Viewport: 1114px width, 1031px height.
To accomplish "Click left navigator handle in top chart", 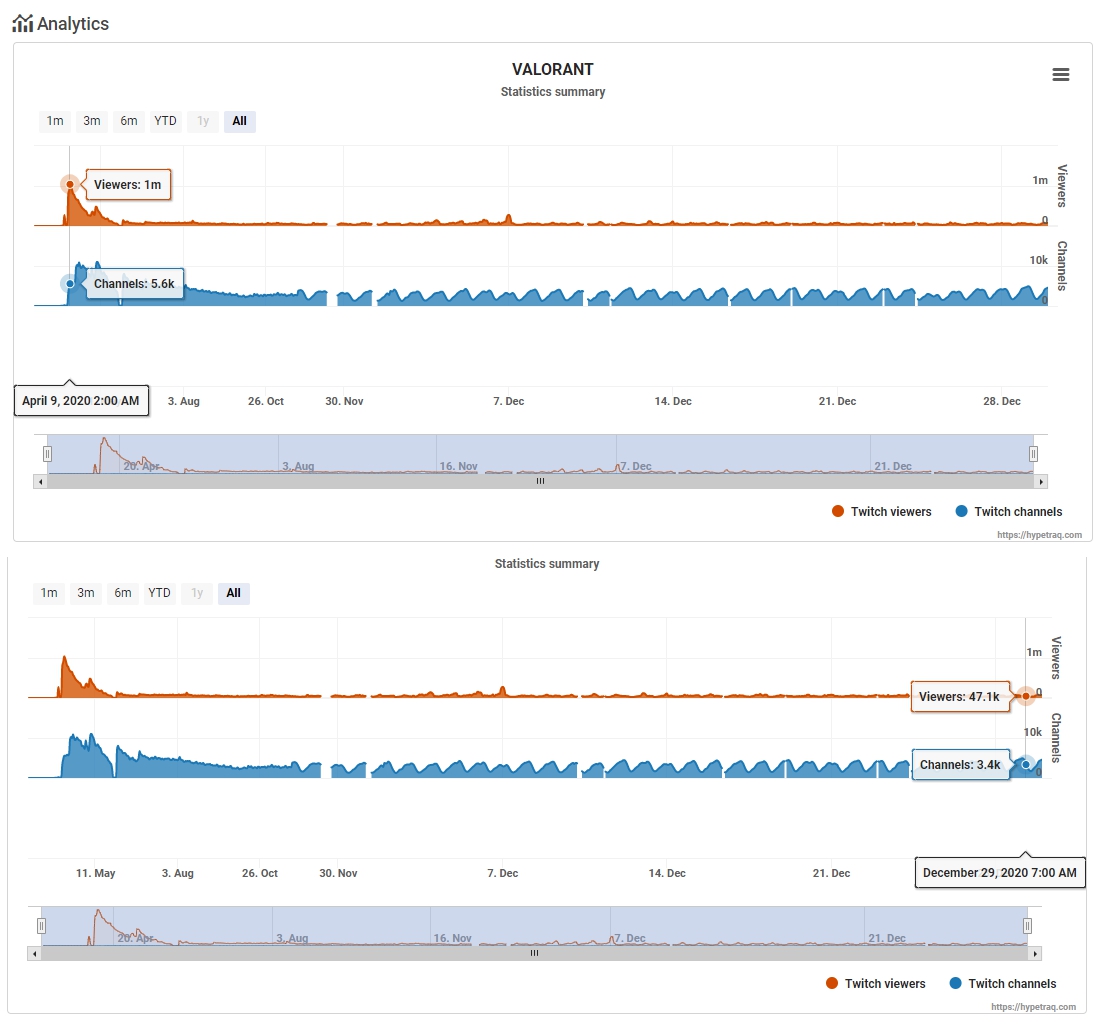I will click(x=47, y=454).
